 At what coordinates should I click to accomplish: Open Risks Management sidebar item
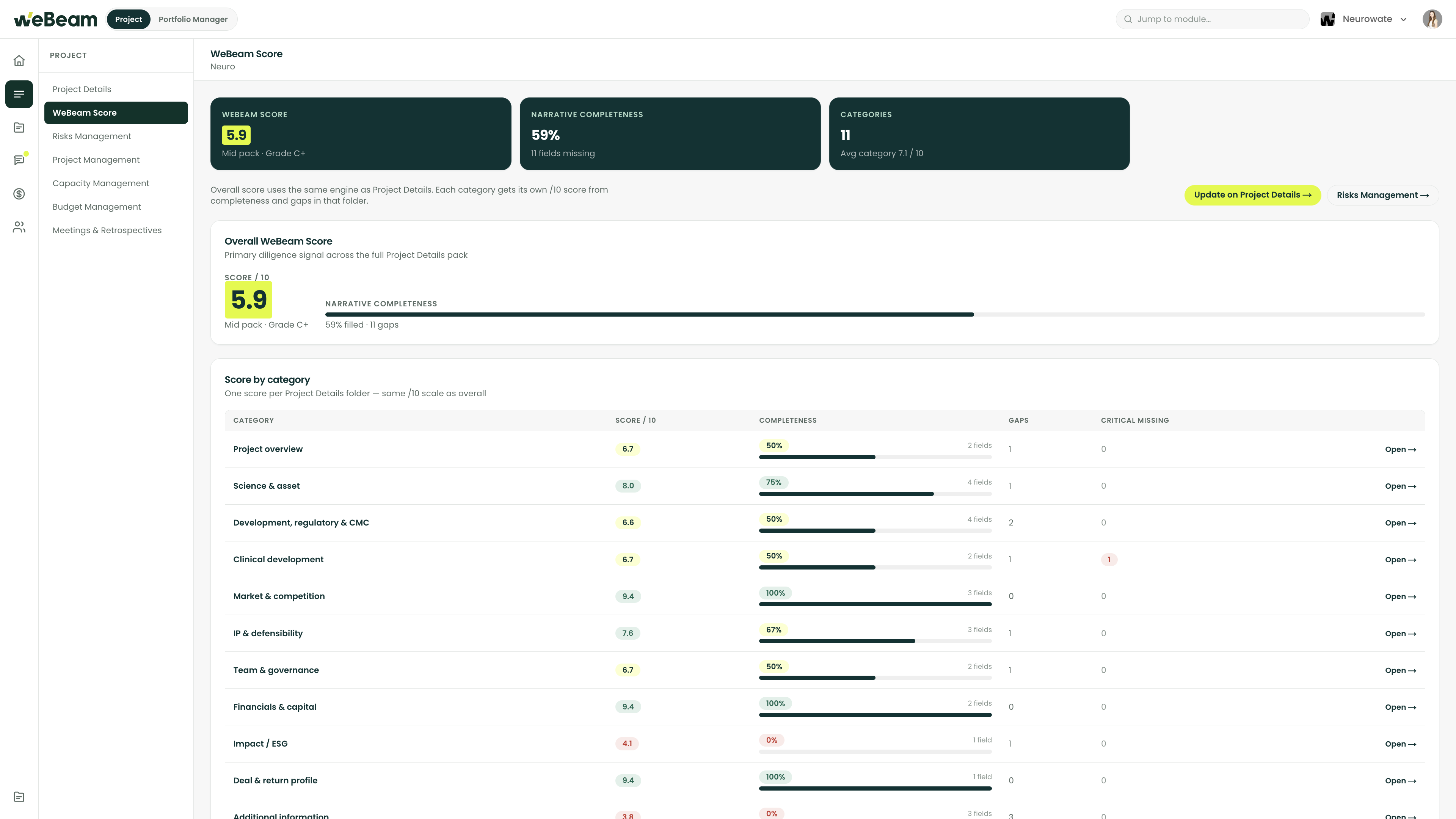(116, 136)
